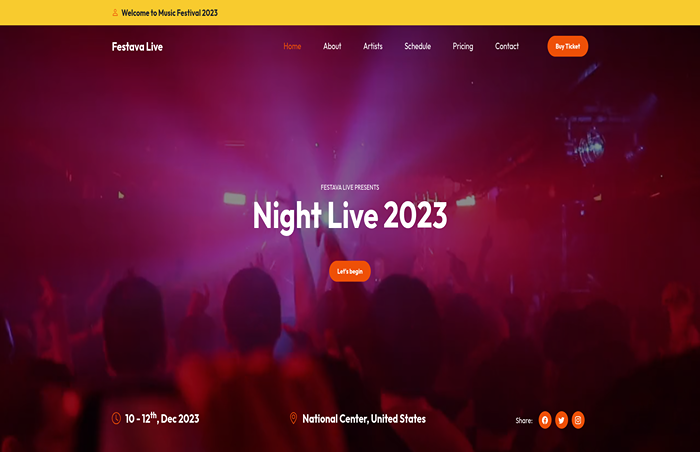Click the person icon in the yellow banner
700x452 pixels.
pos(115,13)
